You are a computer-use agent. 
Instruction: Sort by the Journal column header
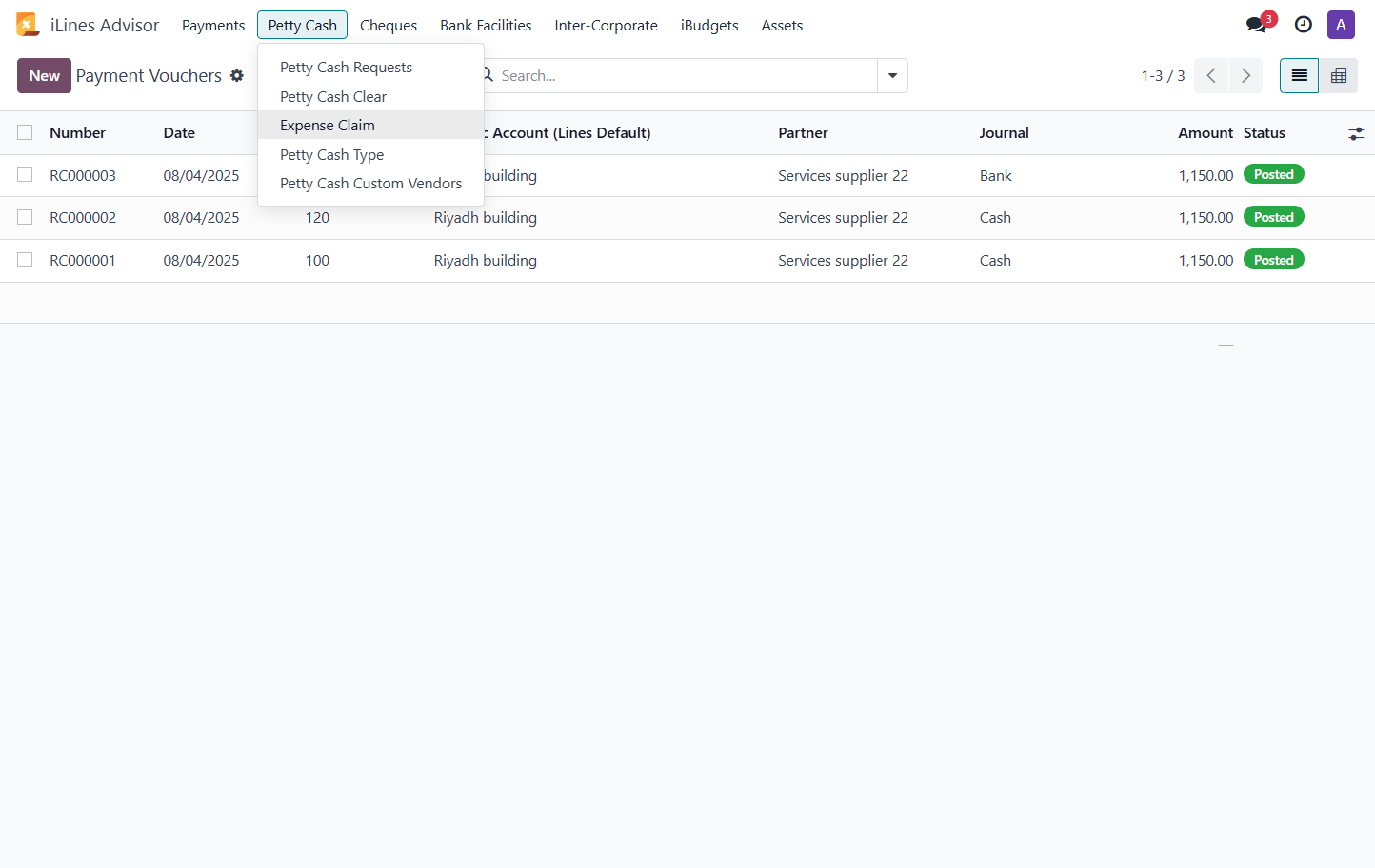(1004, 132)
